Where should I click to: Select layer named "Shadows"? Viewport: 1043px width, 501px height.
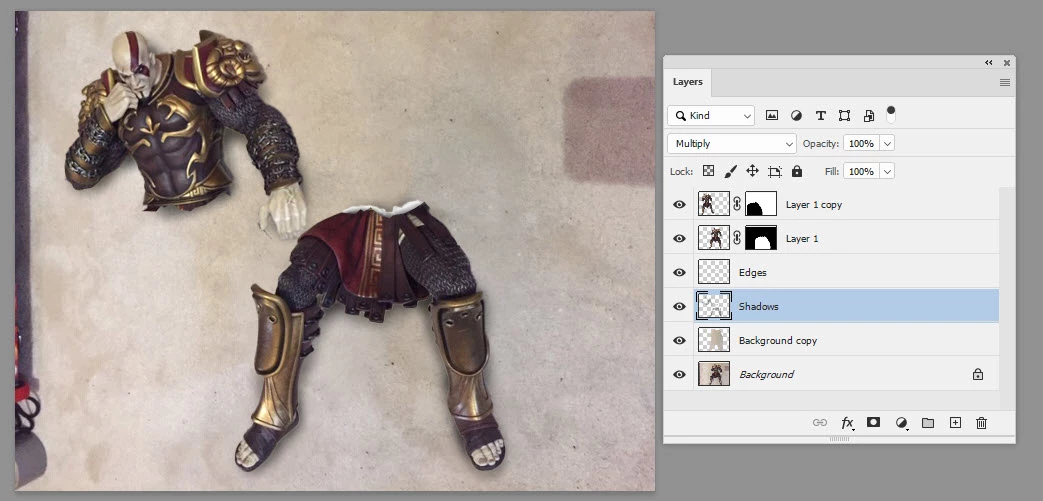pyautogui.click(x=758, y=307)
